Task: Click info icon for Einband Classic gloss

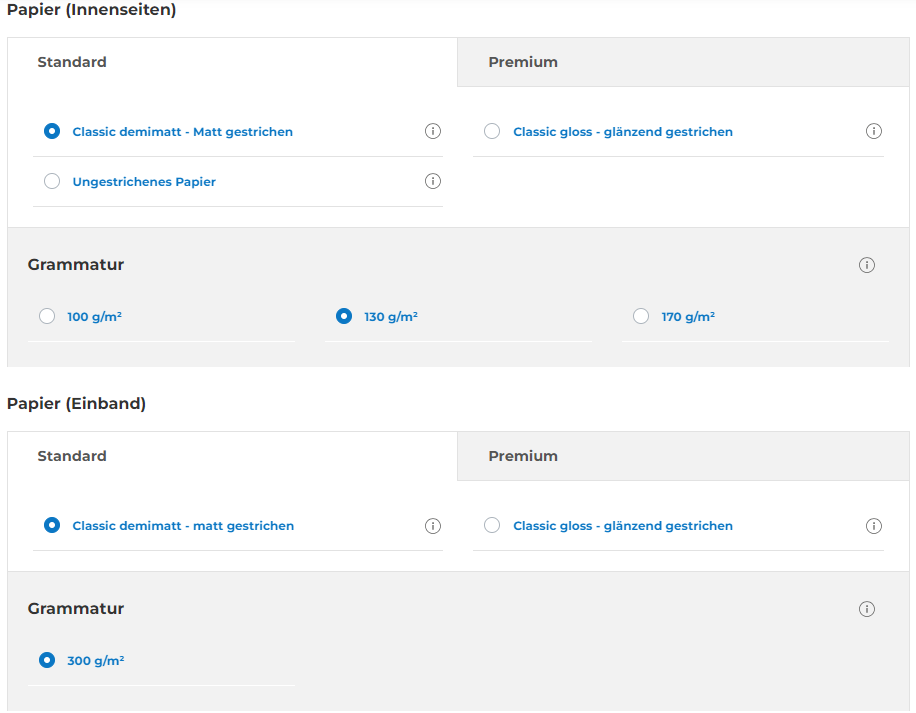Action: click(874, 526)
